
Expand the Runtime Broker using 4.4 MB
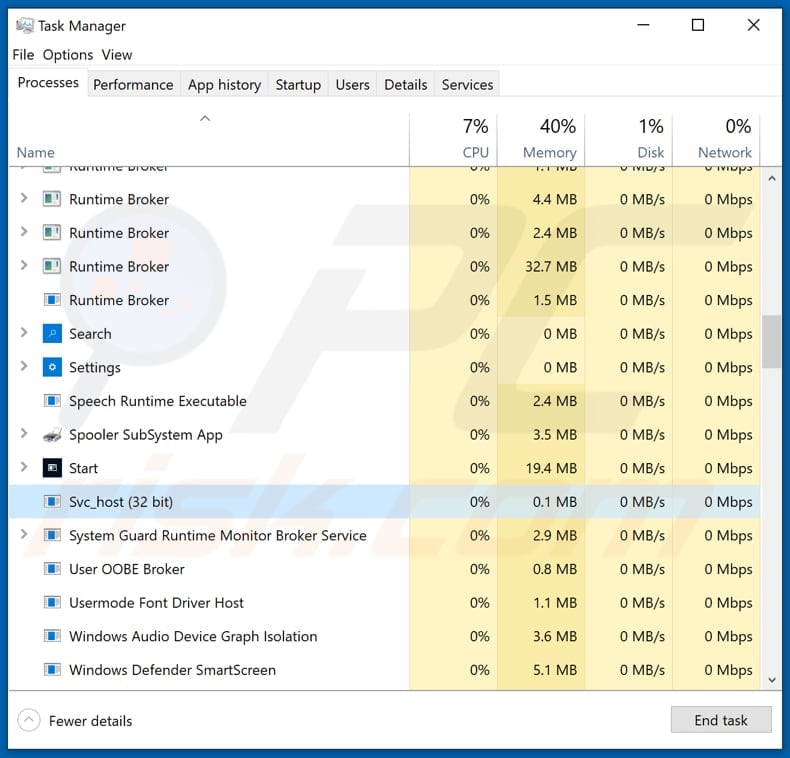pyautogui.click(x=24, y=198)
